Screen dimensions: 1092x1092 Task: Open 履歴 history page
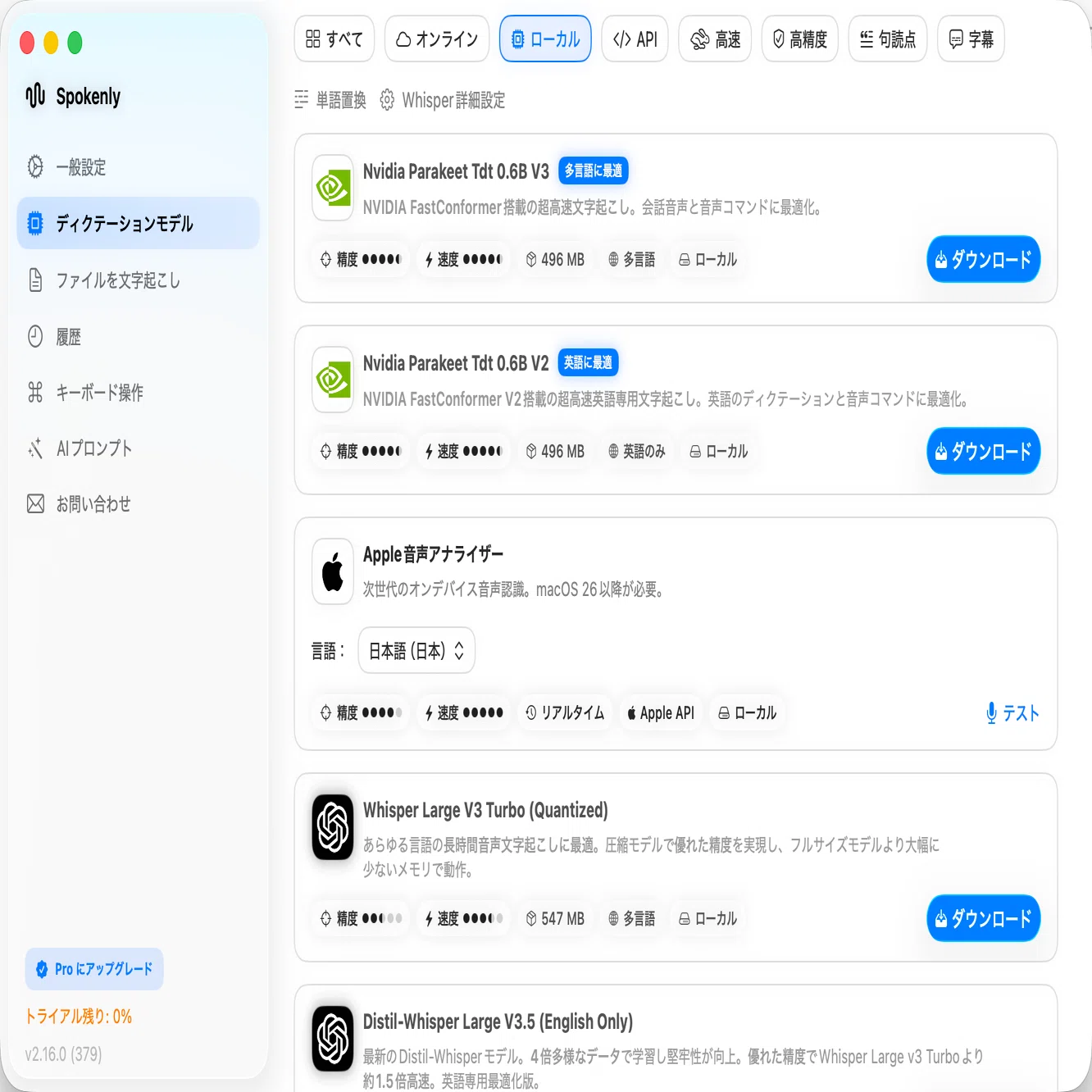(x=138, y=336)
